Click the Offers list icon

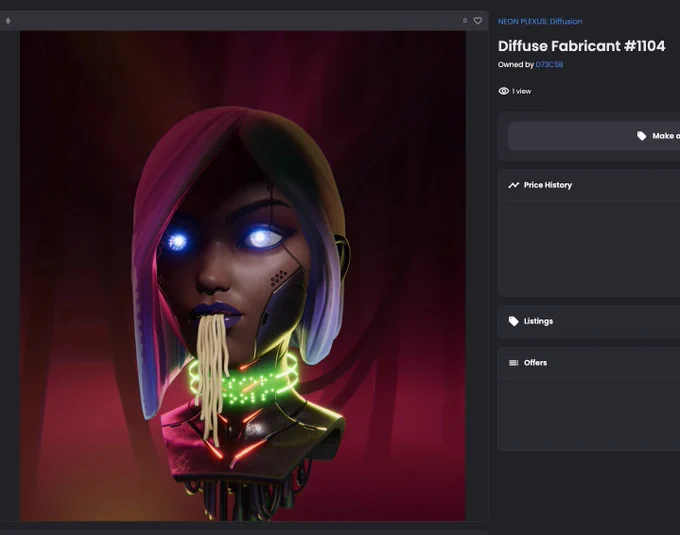[x=513, y=363]
